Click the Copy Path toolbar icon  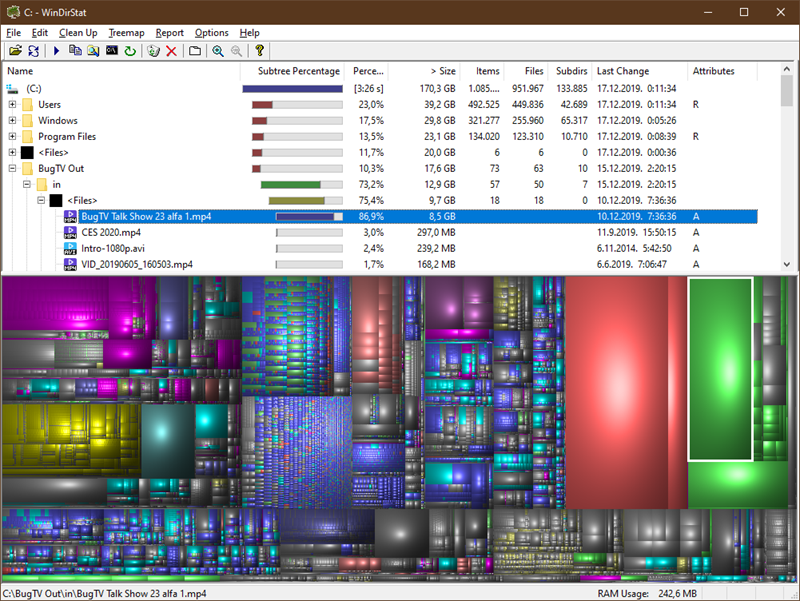[76, 51]
